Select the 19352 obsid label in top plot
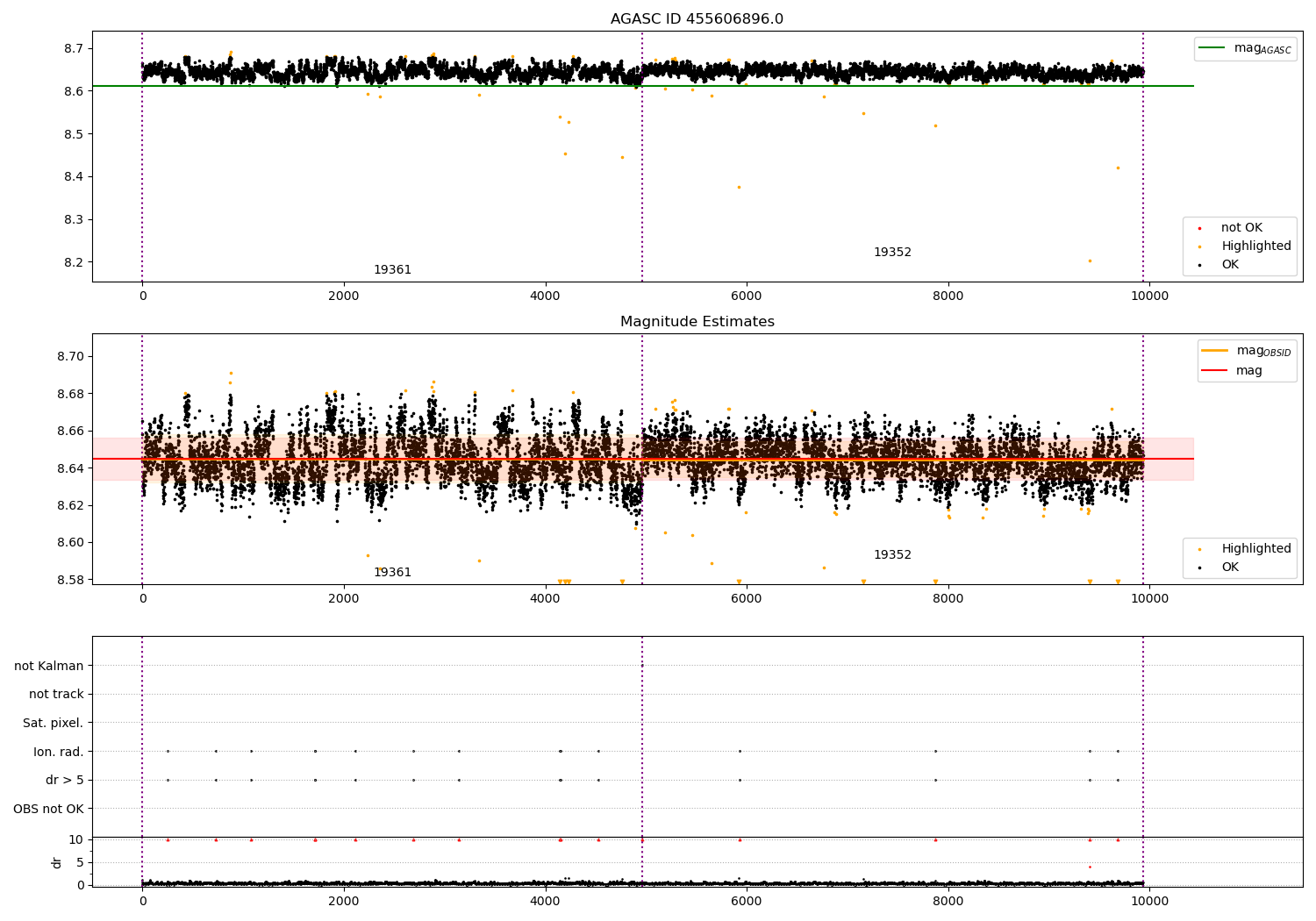1316x921 pixels. click(x=892, y=253)
